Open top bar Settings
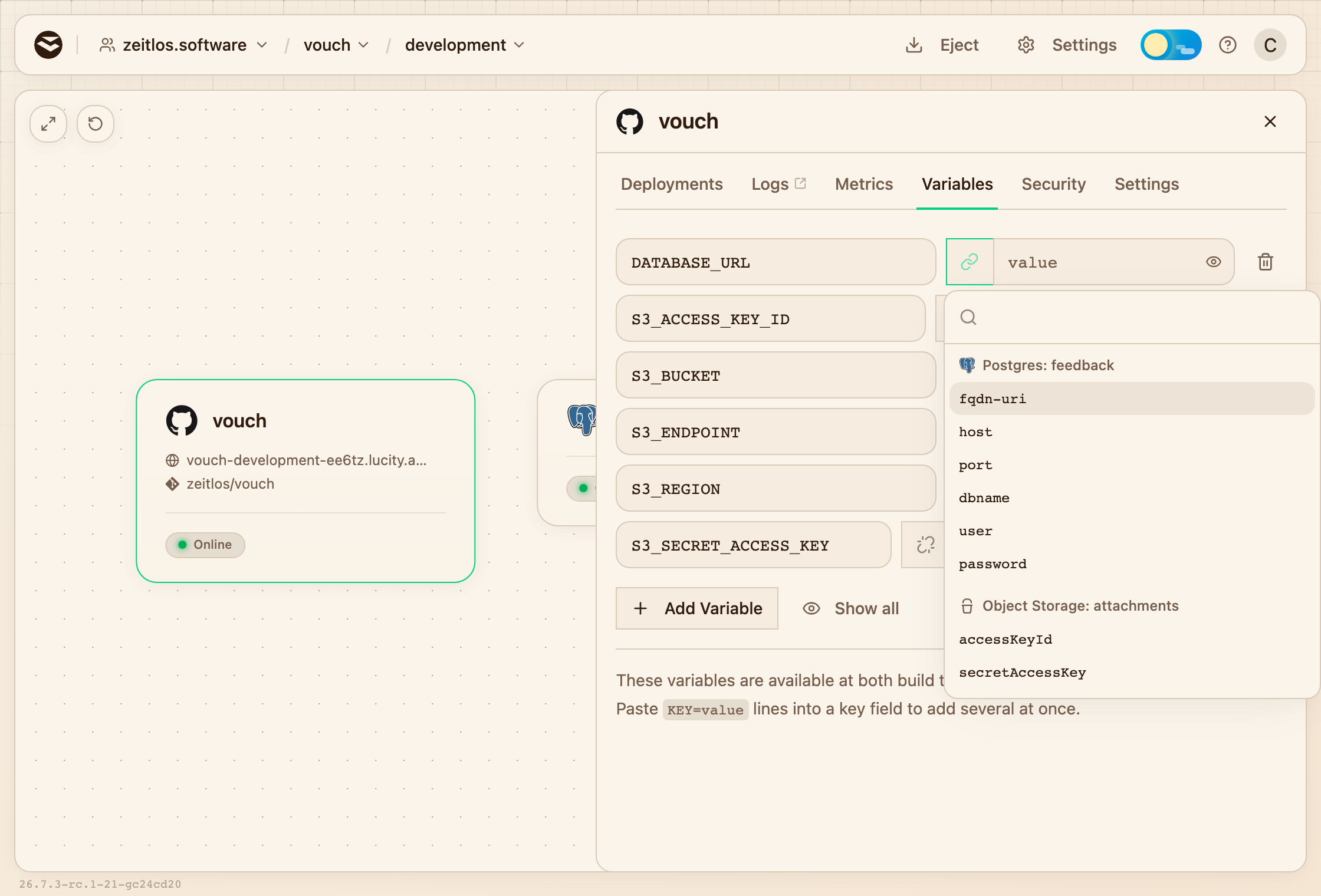The width and height of the screenshot is (1321, 896). coord(1067,45)
